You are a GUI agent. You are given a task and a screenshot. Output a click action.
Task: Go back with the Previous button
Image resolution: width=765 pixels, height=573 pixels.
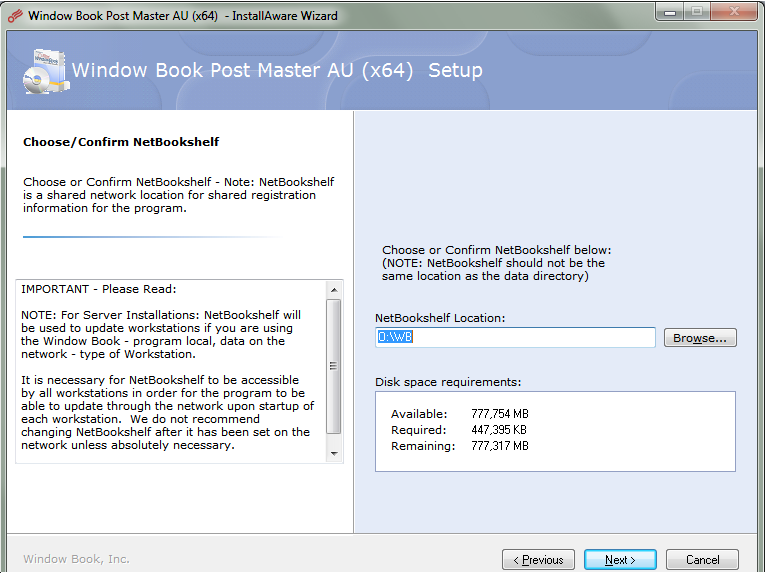pyautogui.click(x=538, y=559)
